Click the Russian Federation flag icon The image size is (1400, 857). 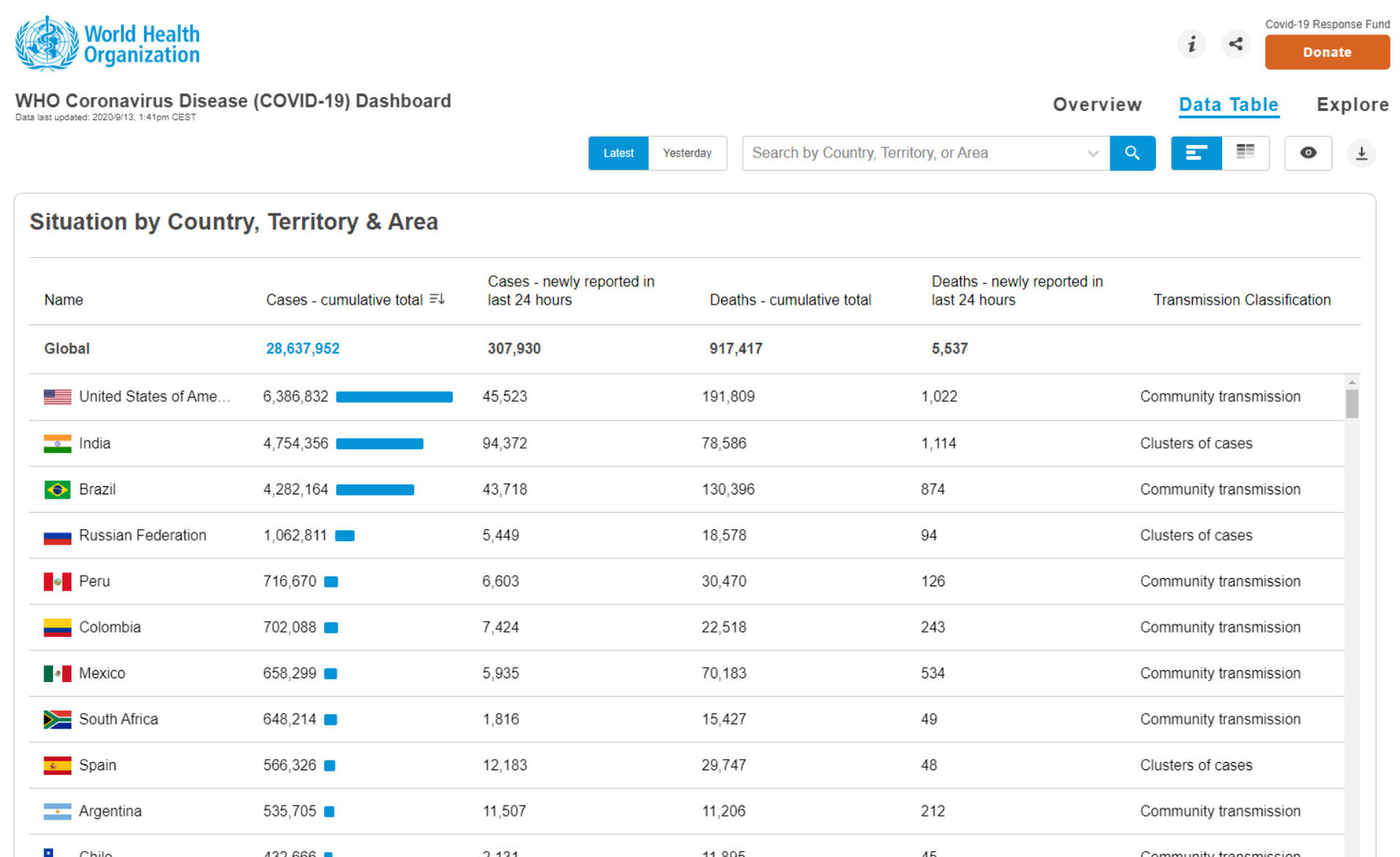(58, 536)
